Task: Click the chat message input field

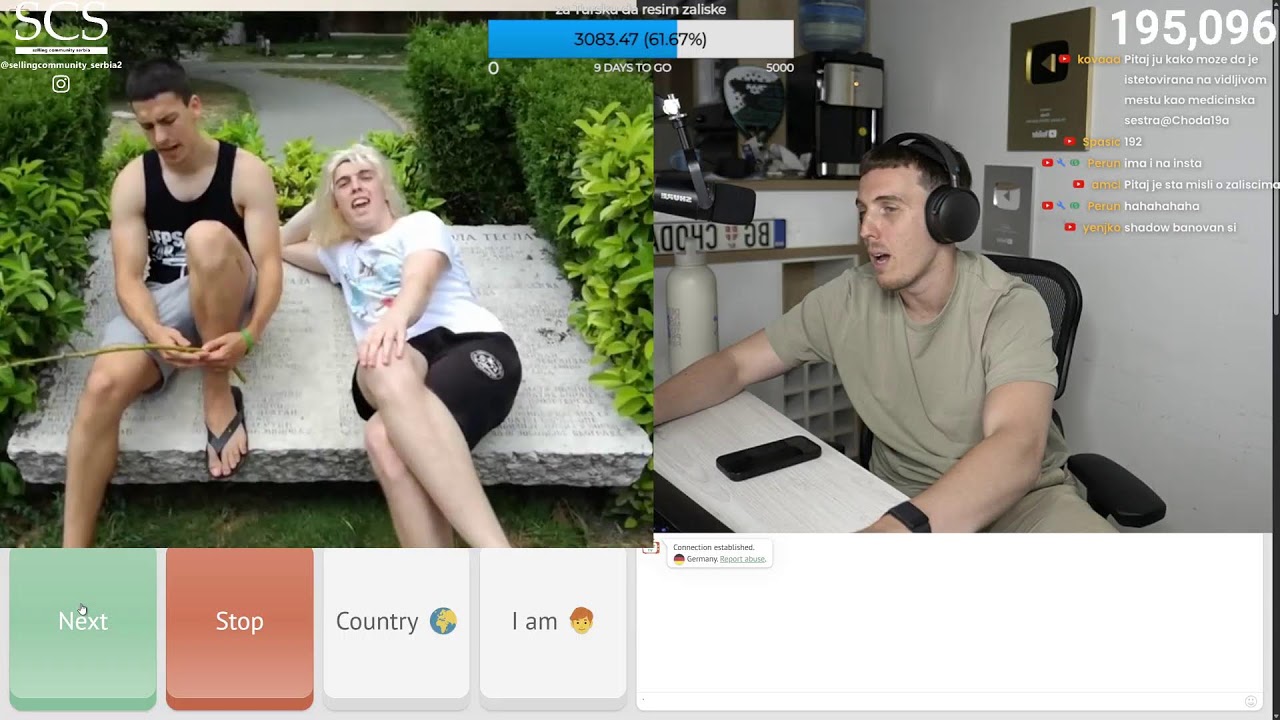Action: coord(940,701)
